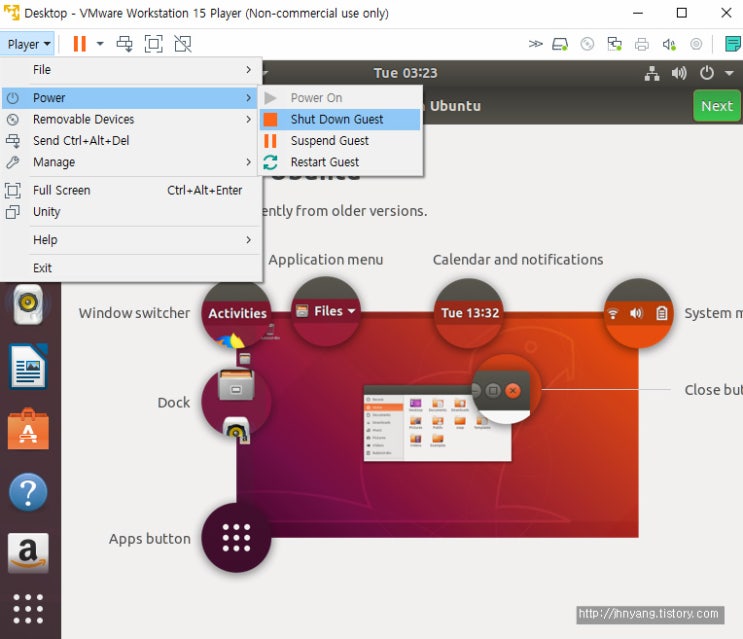This screenshot has height=639, width=743.
Task: Open the File submenu
Action: pos(132,70)
